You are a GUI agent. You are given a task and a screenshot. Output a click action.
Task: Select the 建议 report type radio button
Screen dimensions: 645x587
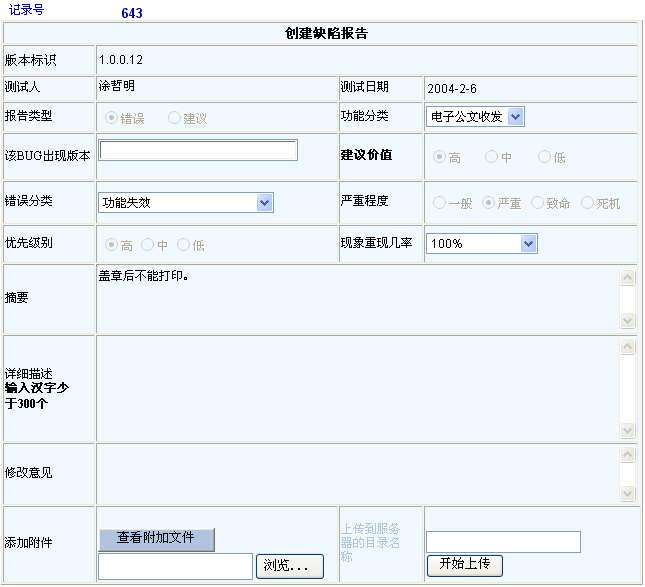pyautogui.click(x=174, y=118)
